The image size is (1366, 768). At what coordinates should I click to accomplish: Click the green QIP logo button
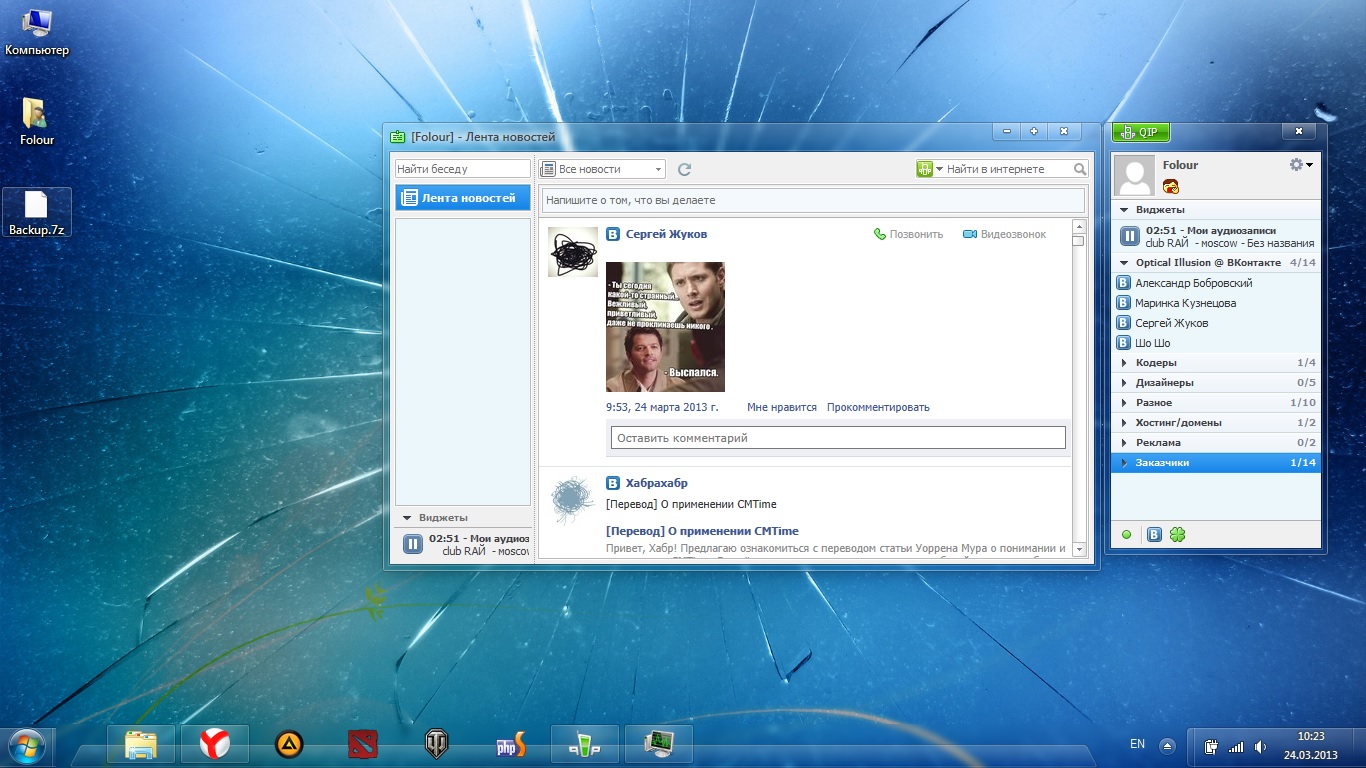1141,132
